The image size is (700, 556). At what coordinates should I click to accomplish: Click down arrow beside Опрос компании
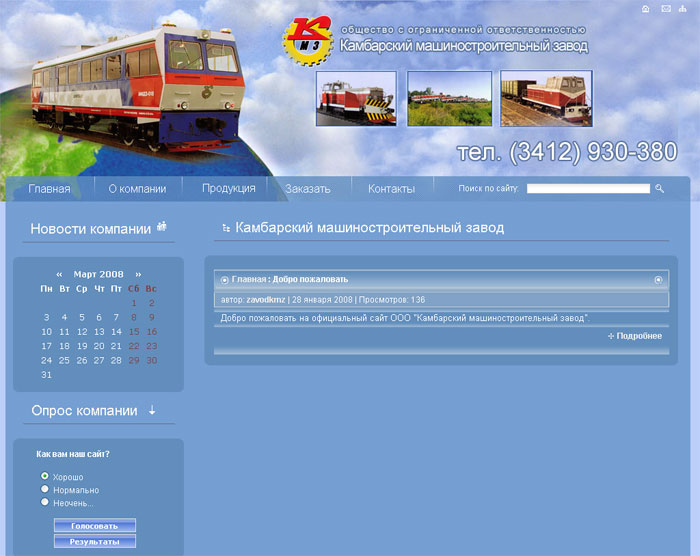pyautogui.click(x=152, y=410)
